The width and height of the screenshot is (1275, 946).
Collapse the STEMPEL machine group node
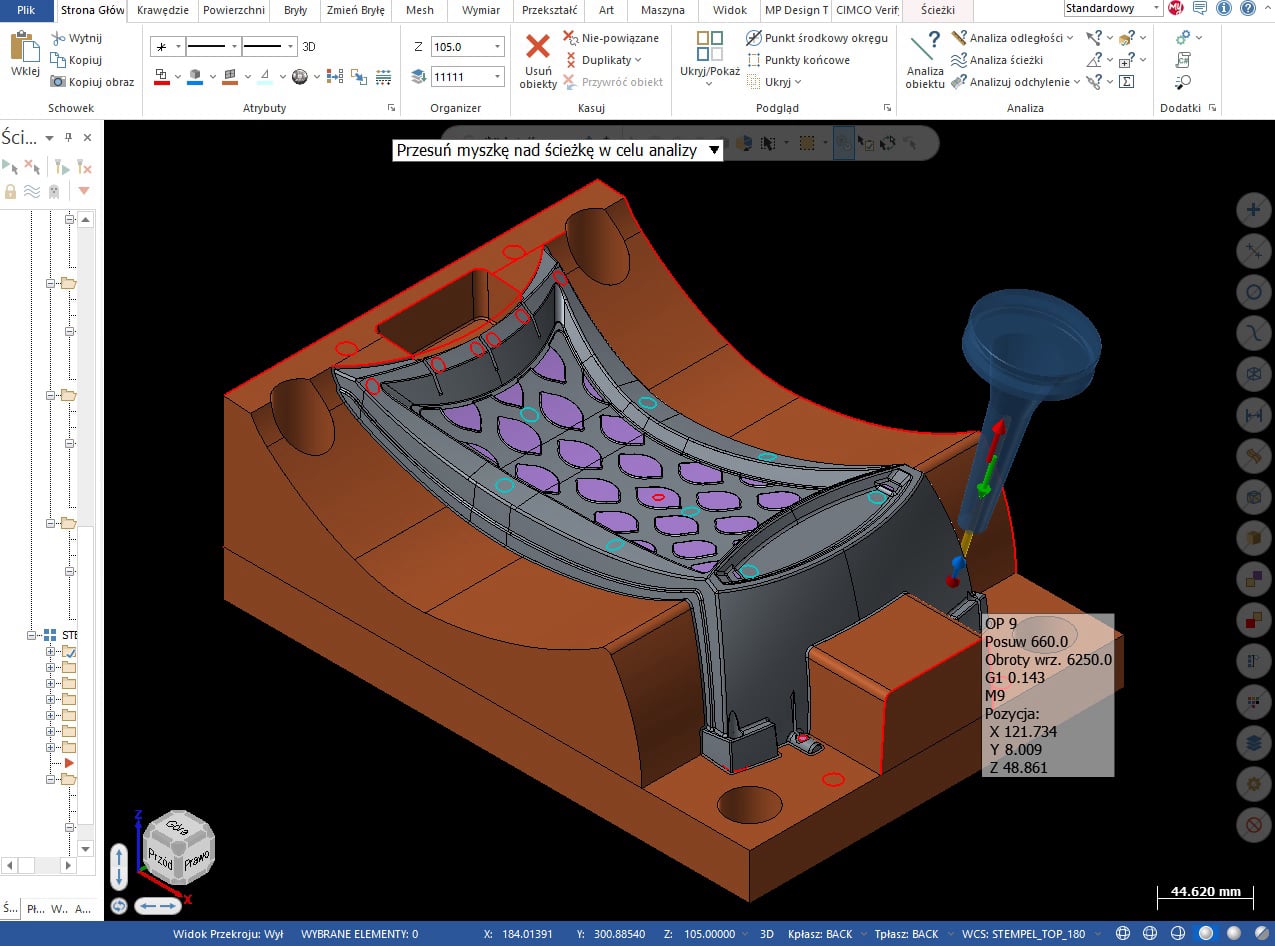pos(33,635)
